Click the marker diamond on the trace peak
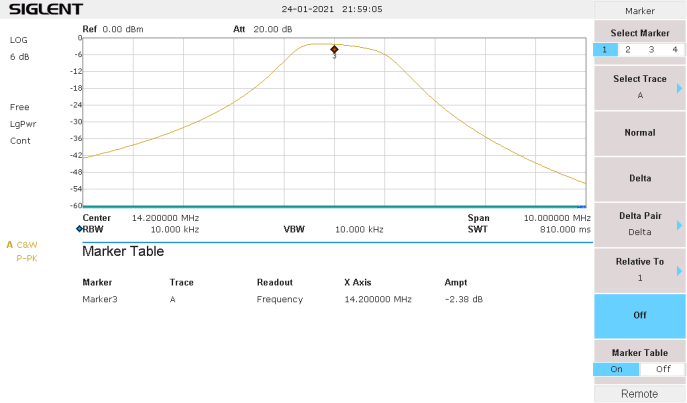Image resolution: width=687 pixels, height=403 pixels. (334, 49)
